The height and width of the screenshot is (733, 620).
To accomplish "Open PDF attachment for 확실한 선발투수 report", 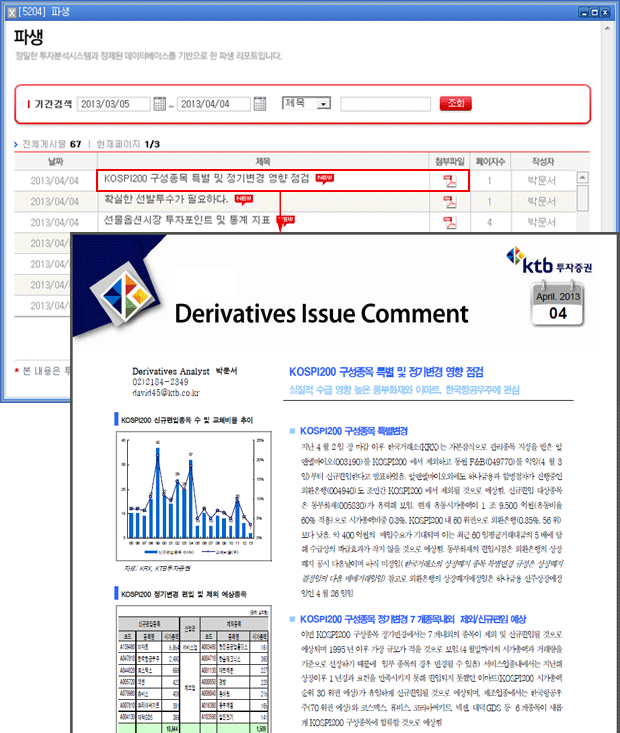I will point(449,201).
